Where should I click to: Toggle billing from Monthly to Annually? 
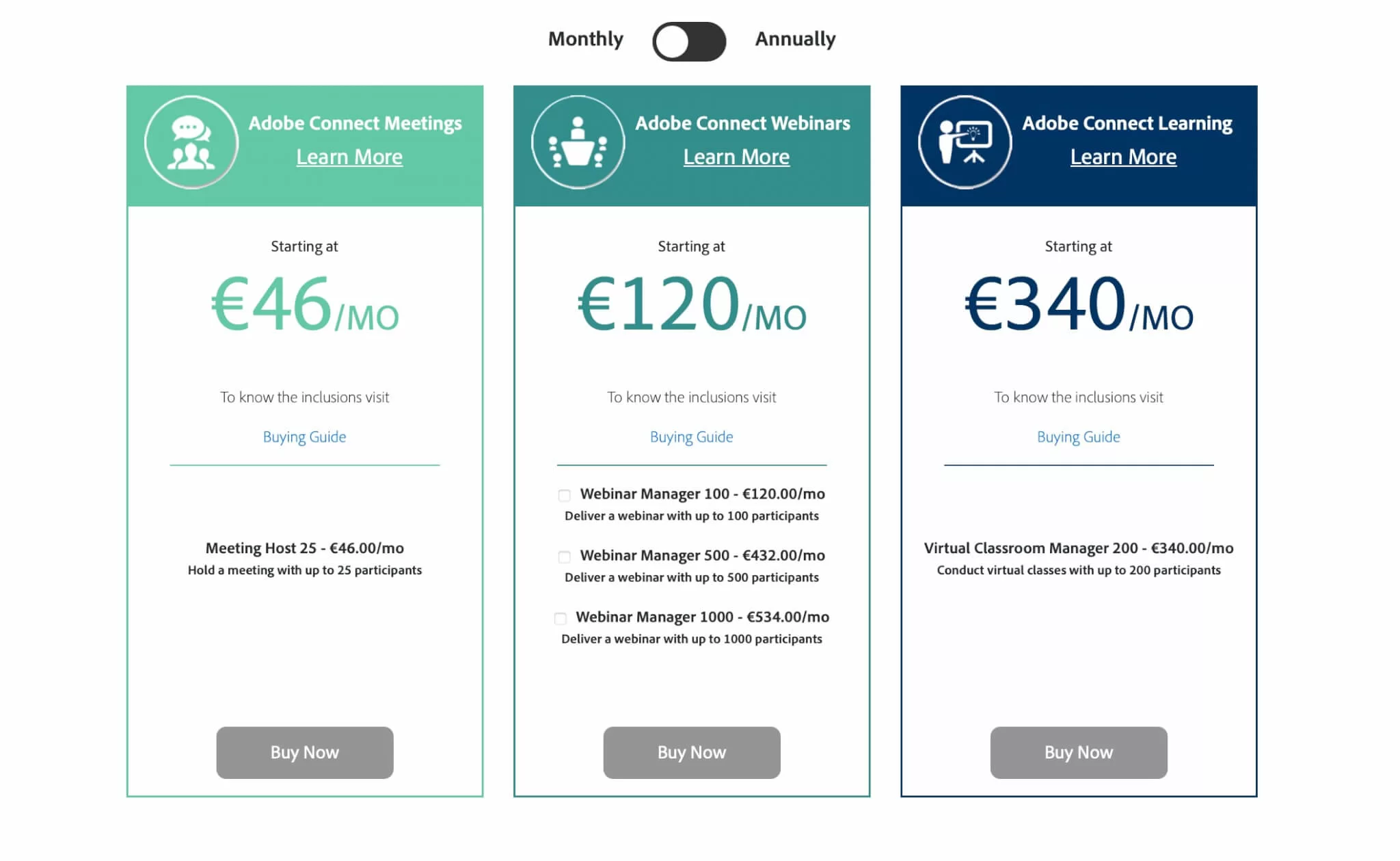click(x=688, y=41)
